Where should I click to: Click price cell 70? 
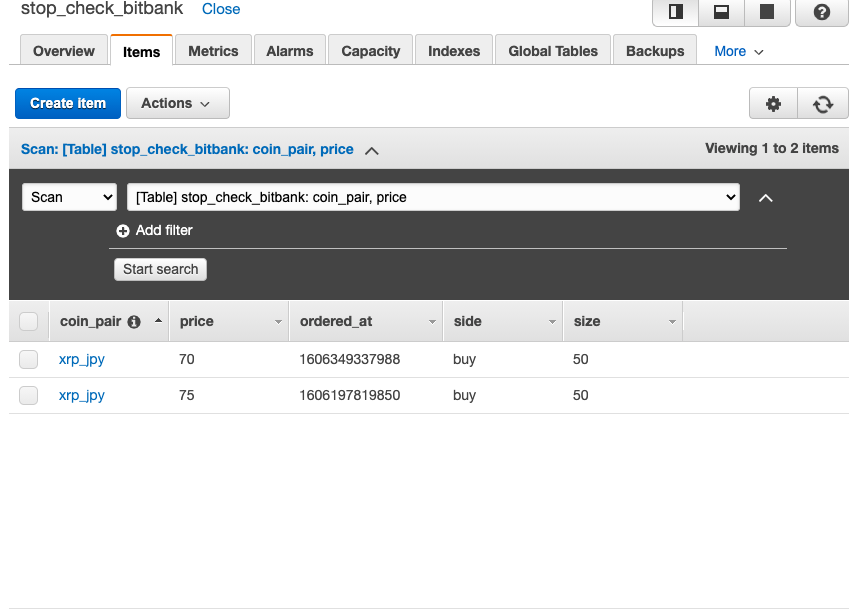coord(187,359)
